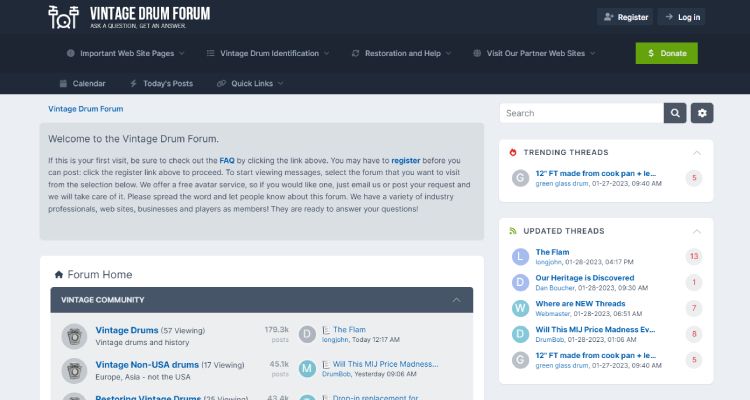Viewport: 750px width, 400px height.
Task: Click the G avatar in Trending Threads
Action: pyautogui.click(x=520, y=178)
